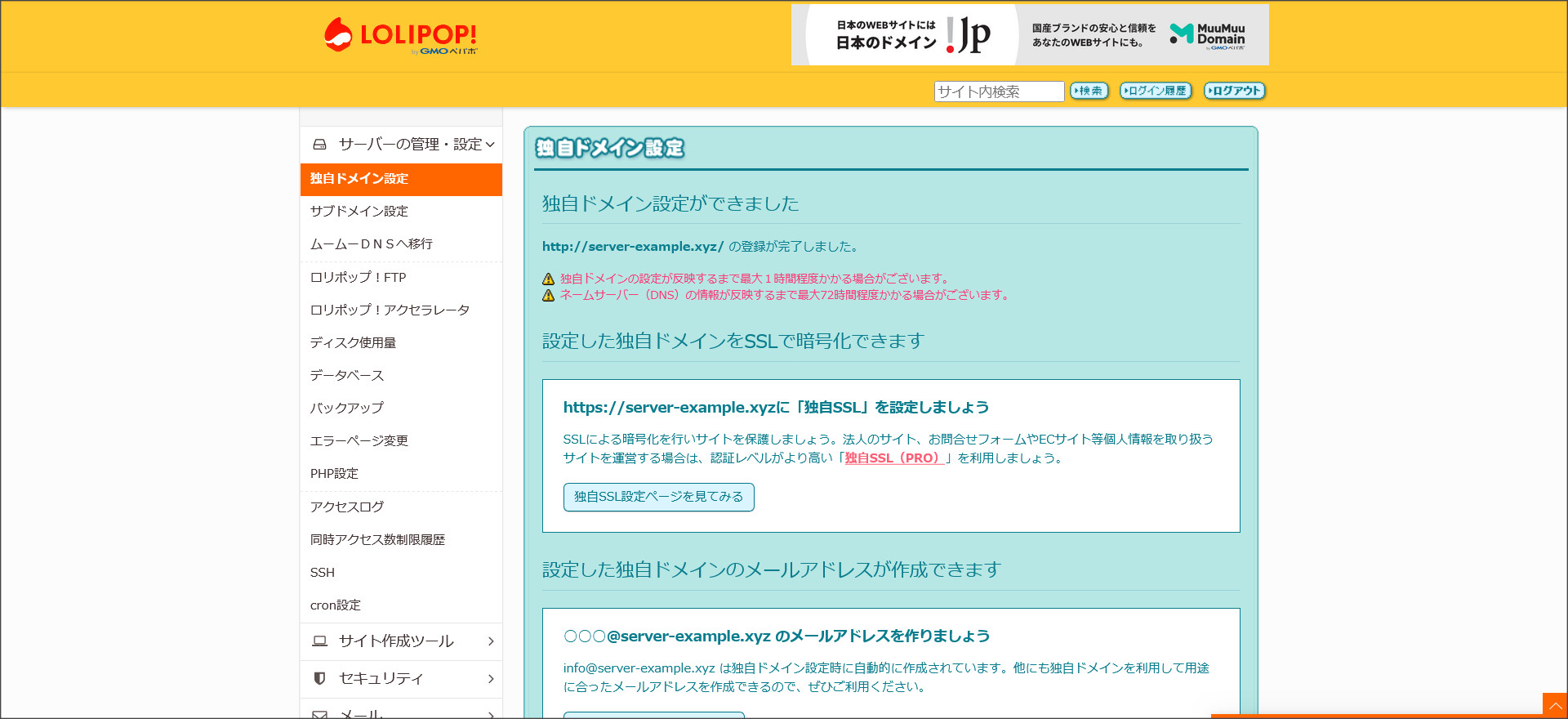1568x719 pixels.
Task: Click the shield icon for security
Action: tap(320, 678)
